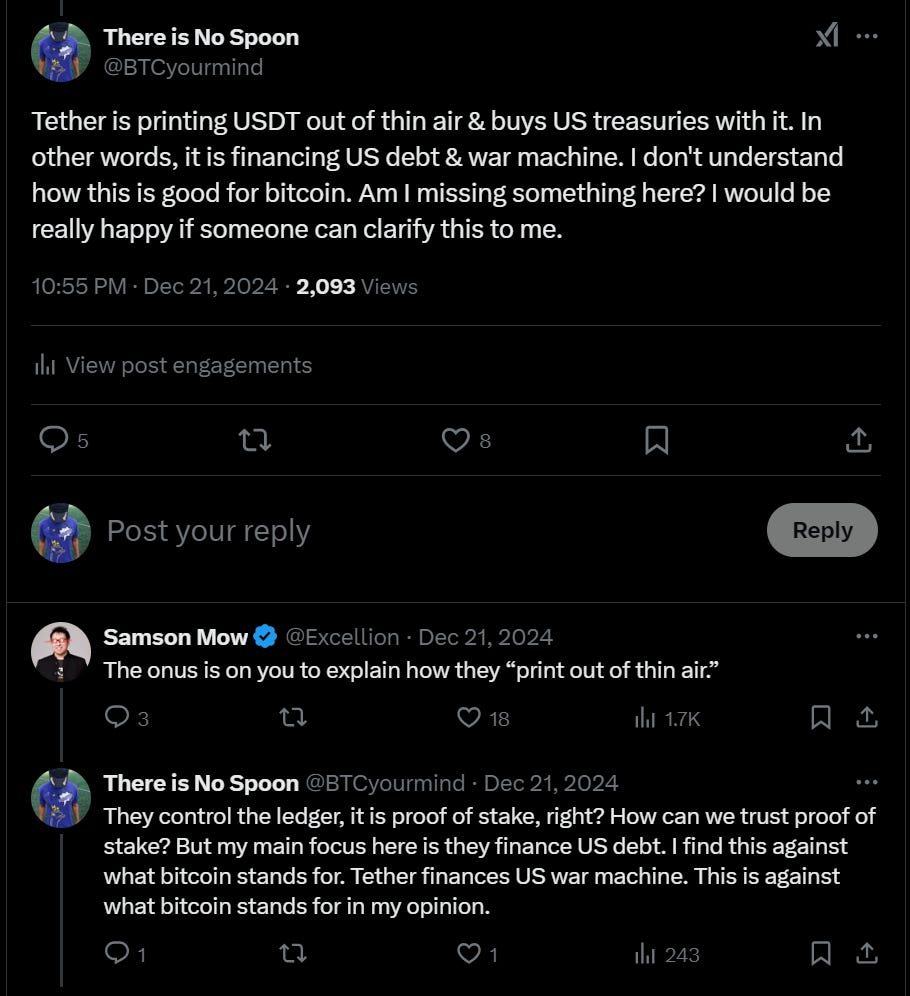The image size is (910, 996).
Task: Click the Grok icon on main post
Action: (x=826, y=37)
